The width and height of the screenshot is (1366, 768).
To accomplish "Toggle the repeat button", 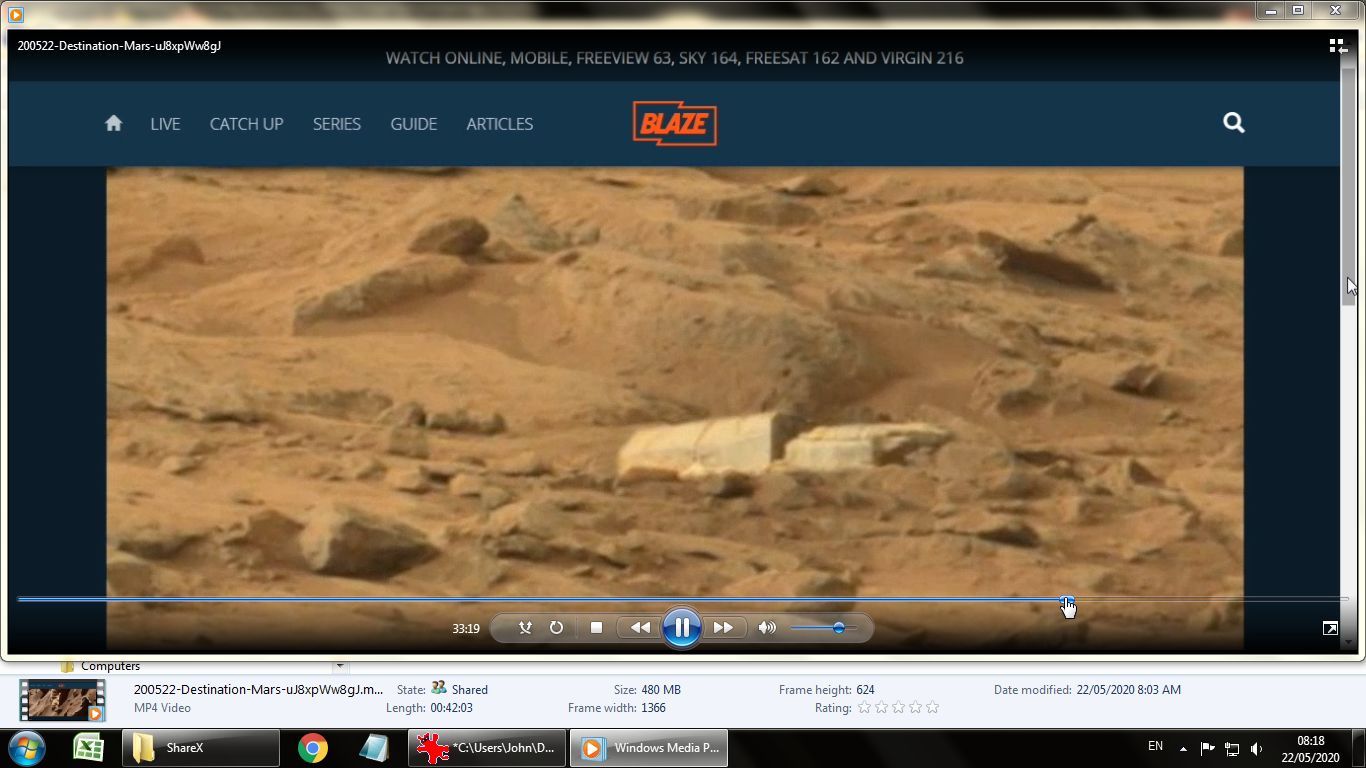I will pos(556,628).
